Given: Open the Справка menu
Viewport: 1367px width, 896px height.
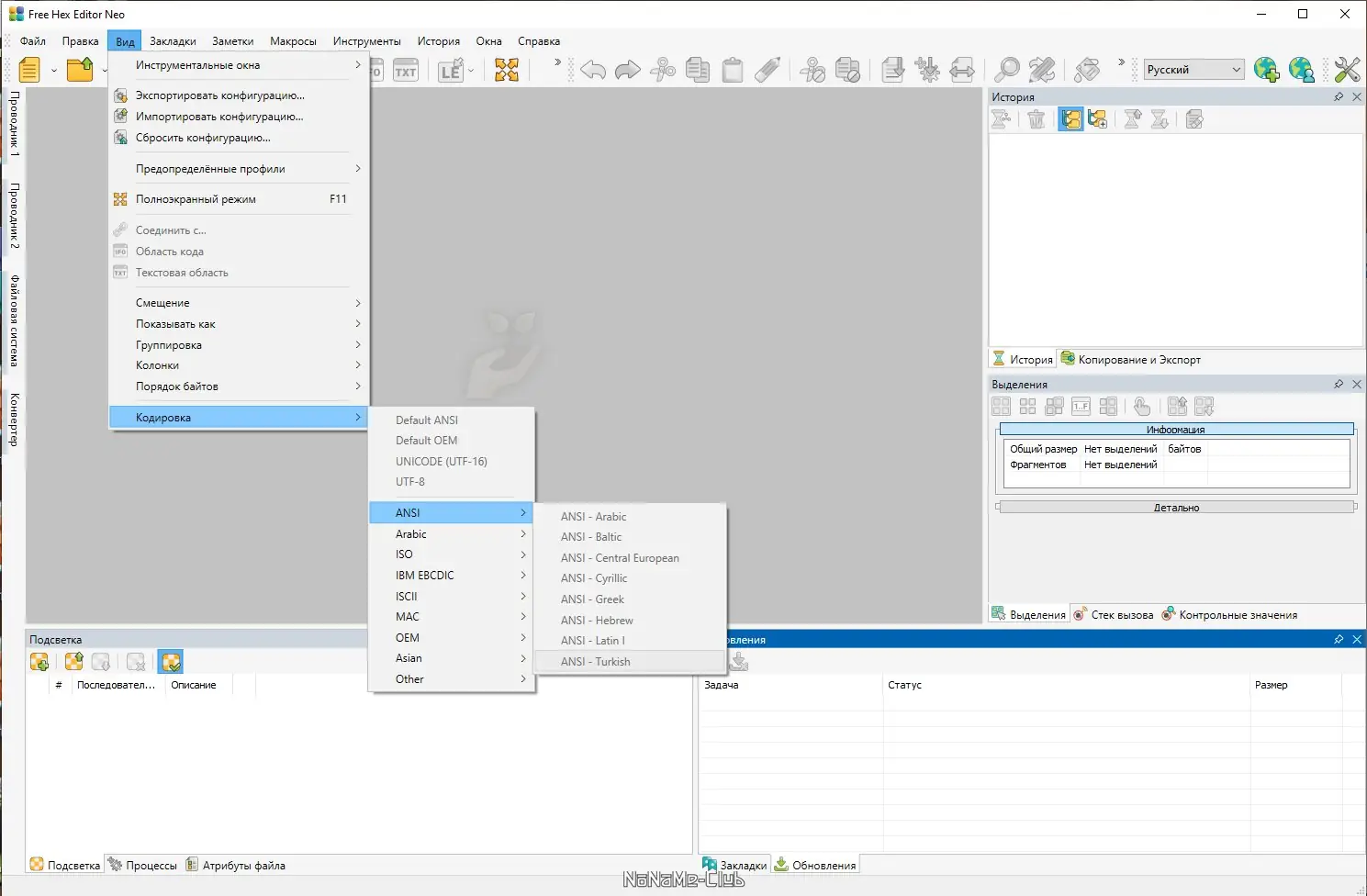Looking at the screenshot, I should coord(539,41).
